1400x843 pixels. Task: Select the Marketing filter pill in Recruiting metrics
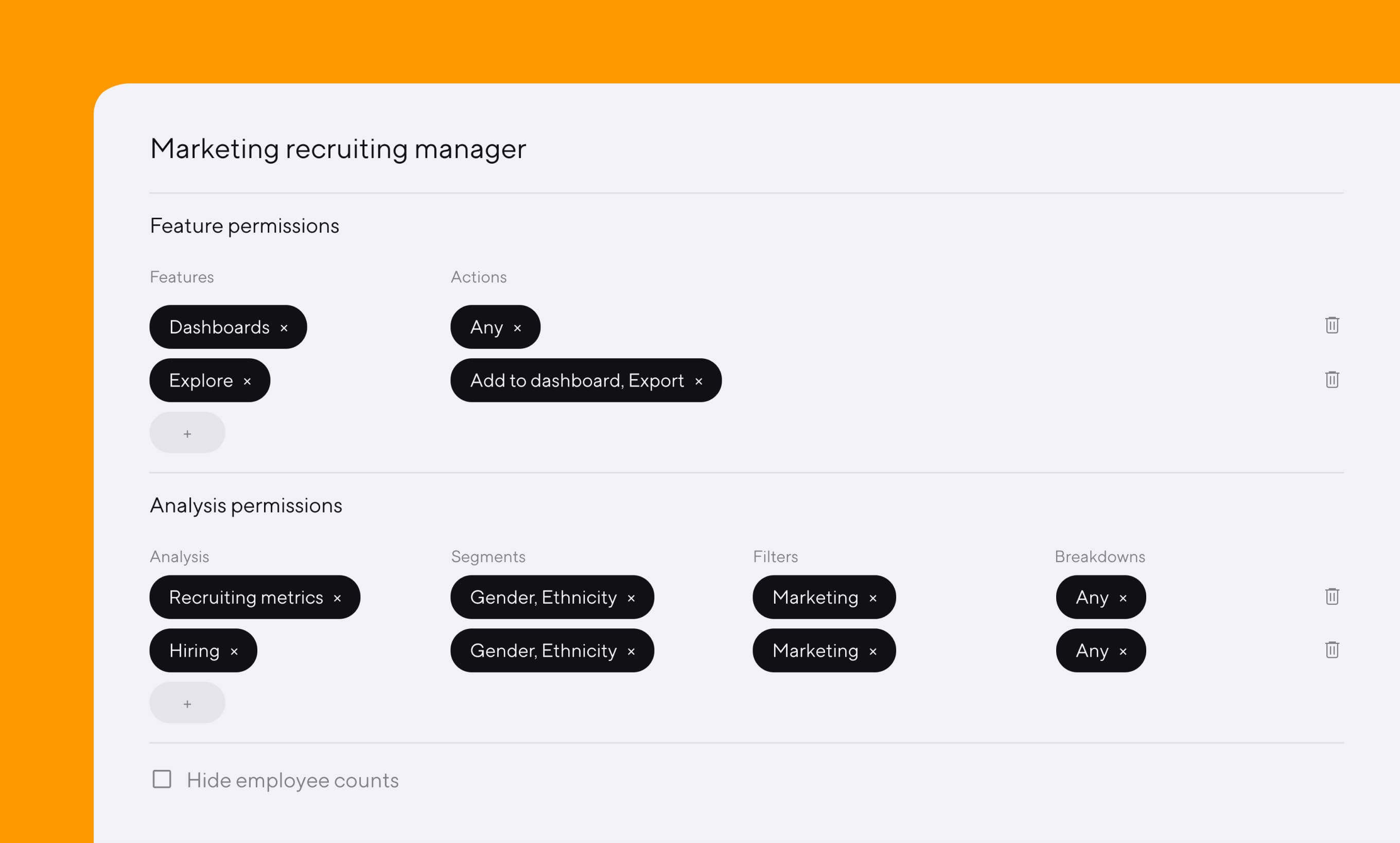point(816,598)
